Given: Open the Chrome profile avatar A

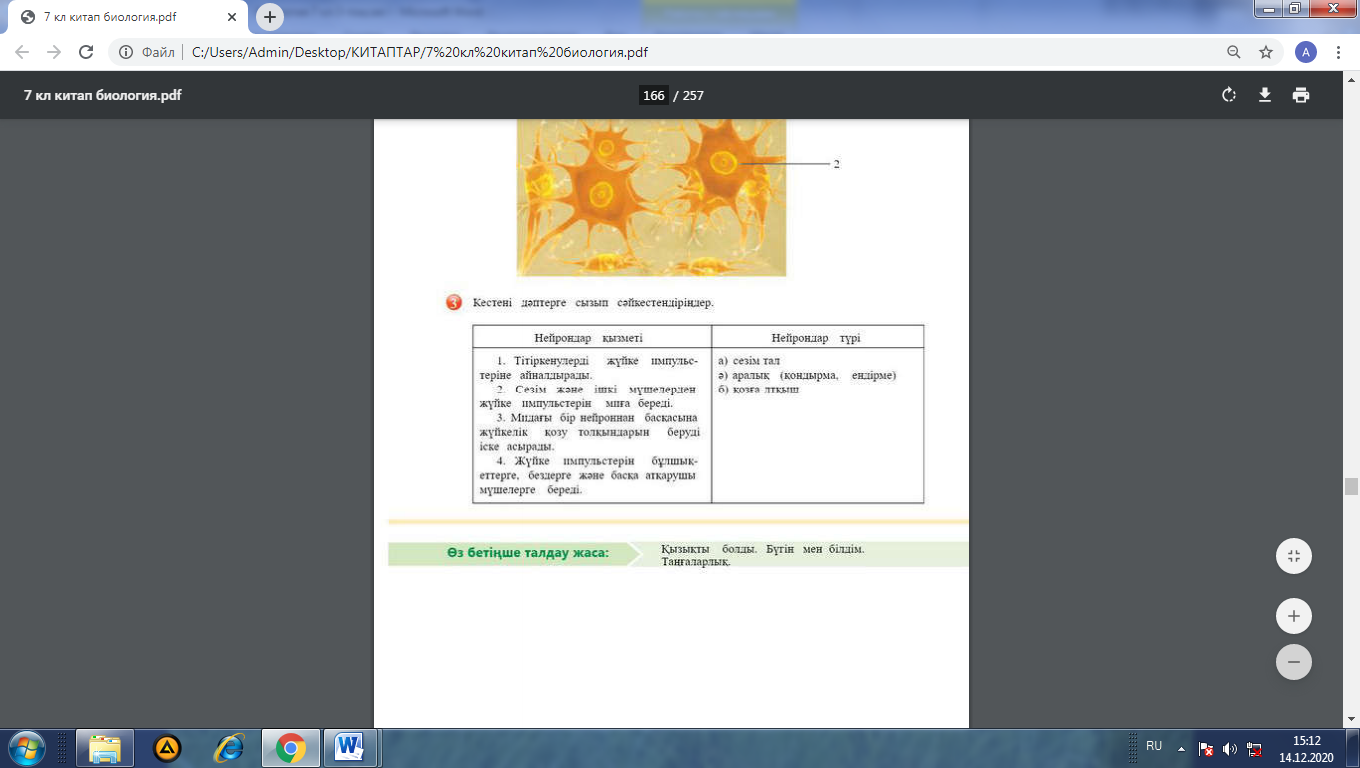Looking at the screenshot, I should tap(1305, 52).
